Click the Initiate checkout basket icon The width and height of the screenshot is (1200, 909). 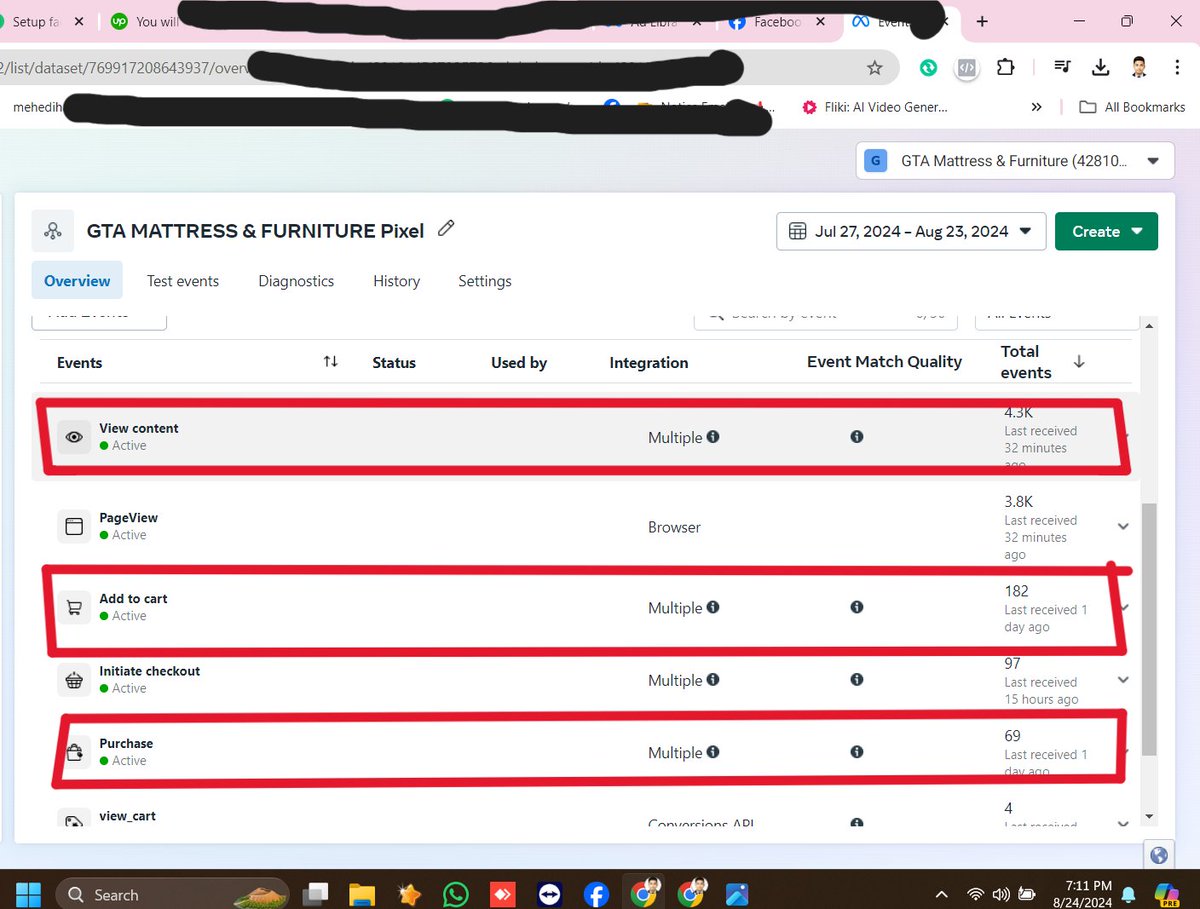pyautogui.click(x=74, y=680)
